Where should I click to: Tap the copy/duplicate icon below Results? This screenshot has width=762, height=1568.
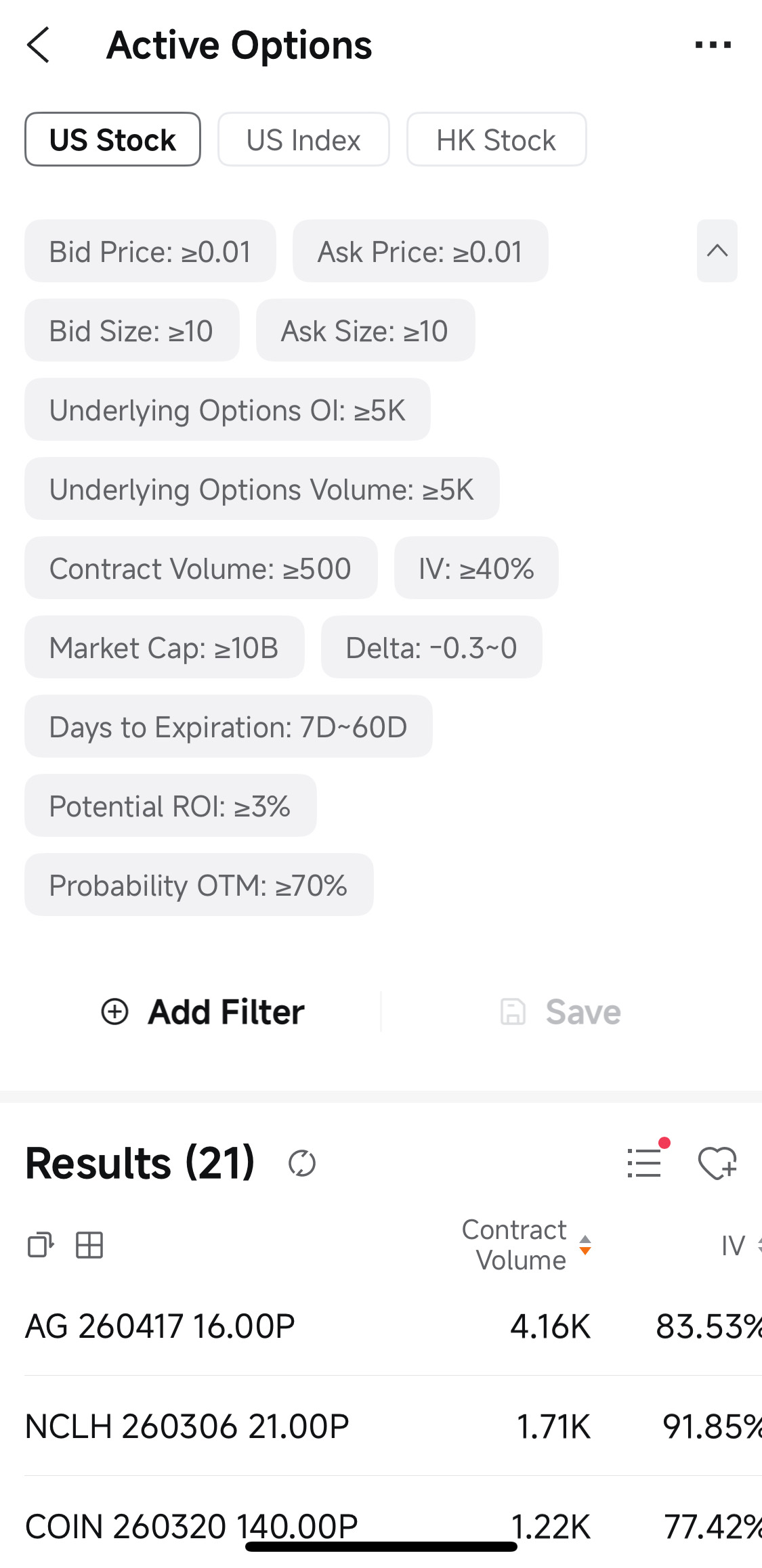coord(41,1244)
